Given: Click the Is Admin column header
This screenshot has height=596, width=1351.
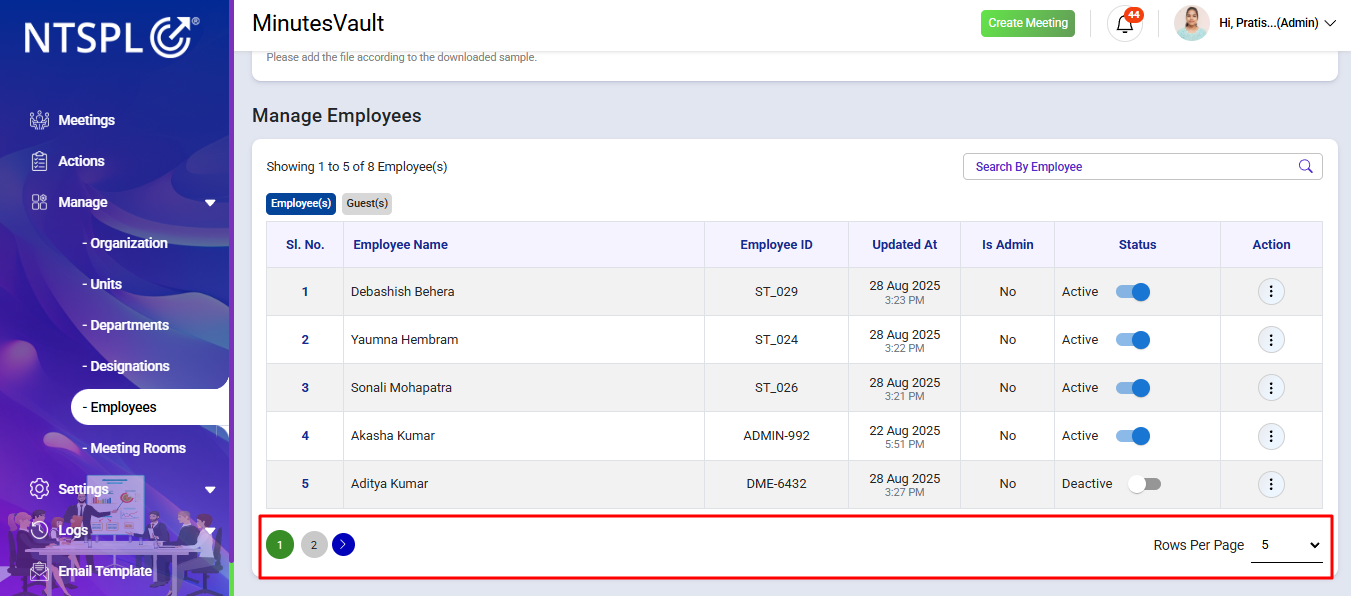Looking at the screenshot, I should point(1008,244).
